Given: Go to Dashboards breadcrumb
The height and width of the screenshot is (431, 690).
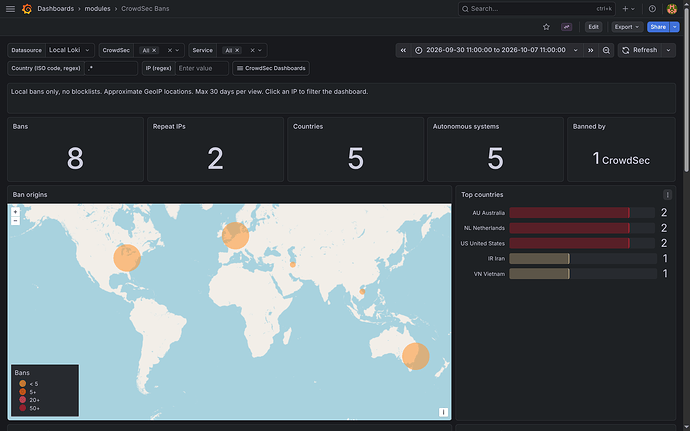Looking at the screenshot, I should pyautogui.click(x=55, y=9).
